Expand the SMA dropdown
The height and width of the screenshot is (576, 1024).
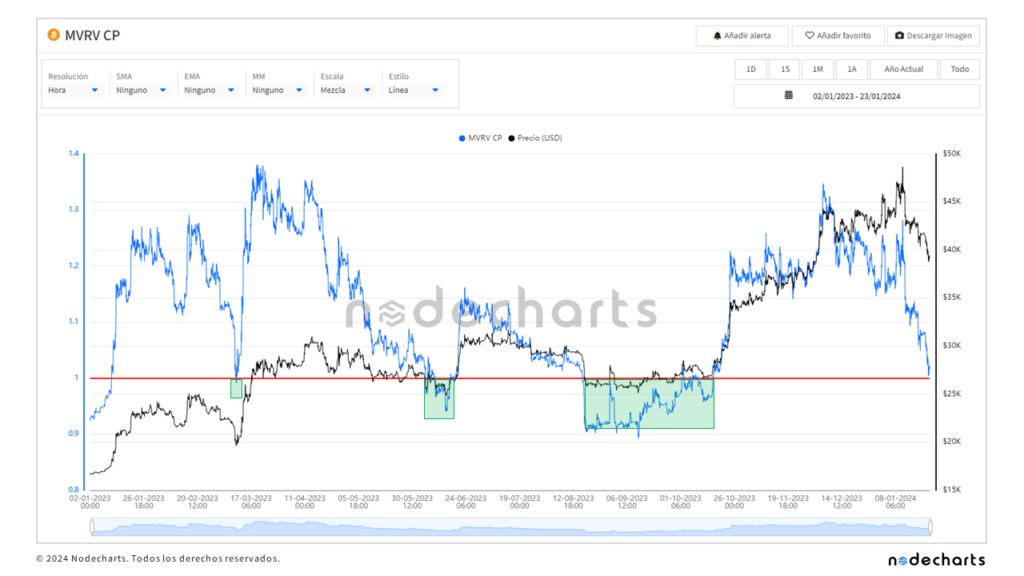[x=142, y=90]
